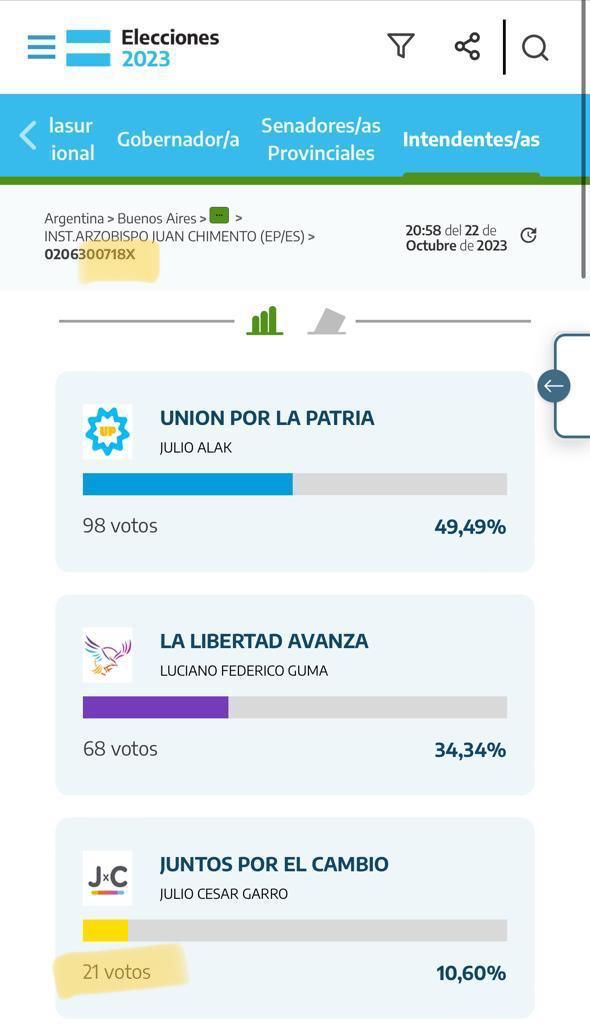590x1024 pixels.
Task: Open the Argentina breadcrumb link
Action: [x=74, y=218]
